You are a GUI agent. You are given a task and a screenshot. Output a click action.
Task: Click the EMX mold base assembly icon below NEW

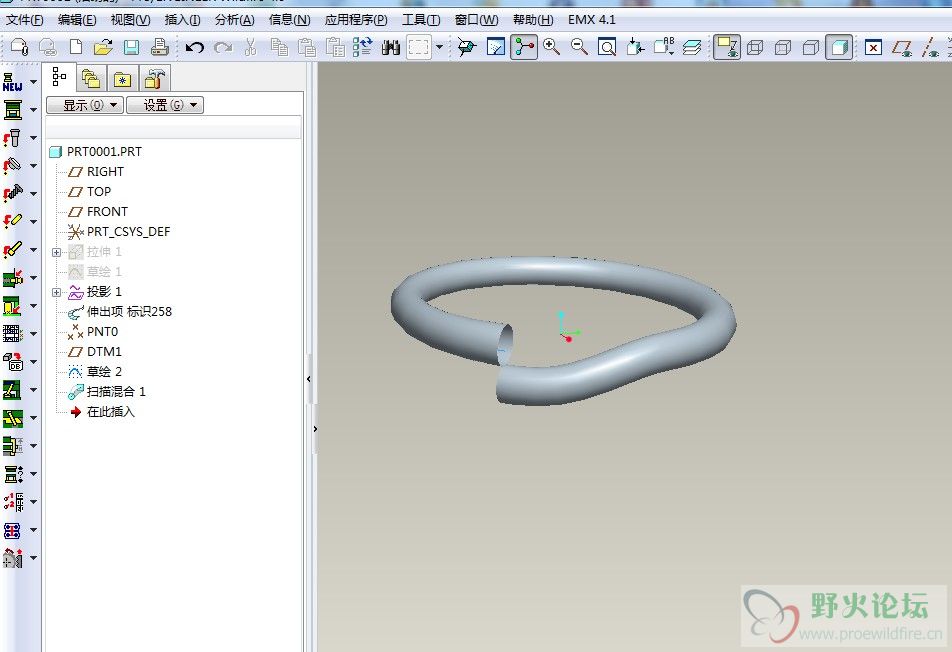click(13, 110)
